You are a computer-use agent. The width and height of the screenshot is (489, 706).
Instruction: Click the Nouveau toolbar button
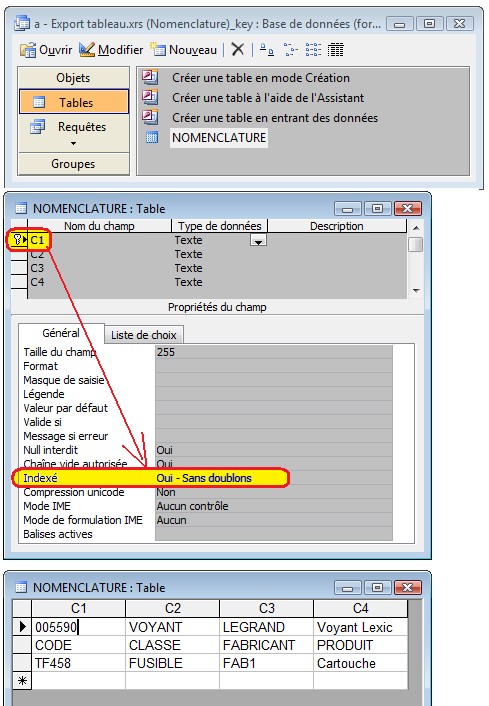click(183, 50)
